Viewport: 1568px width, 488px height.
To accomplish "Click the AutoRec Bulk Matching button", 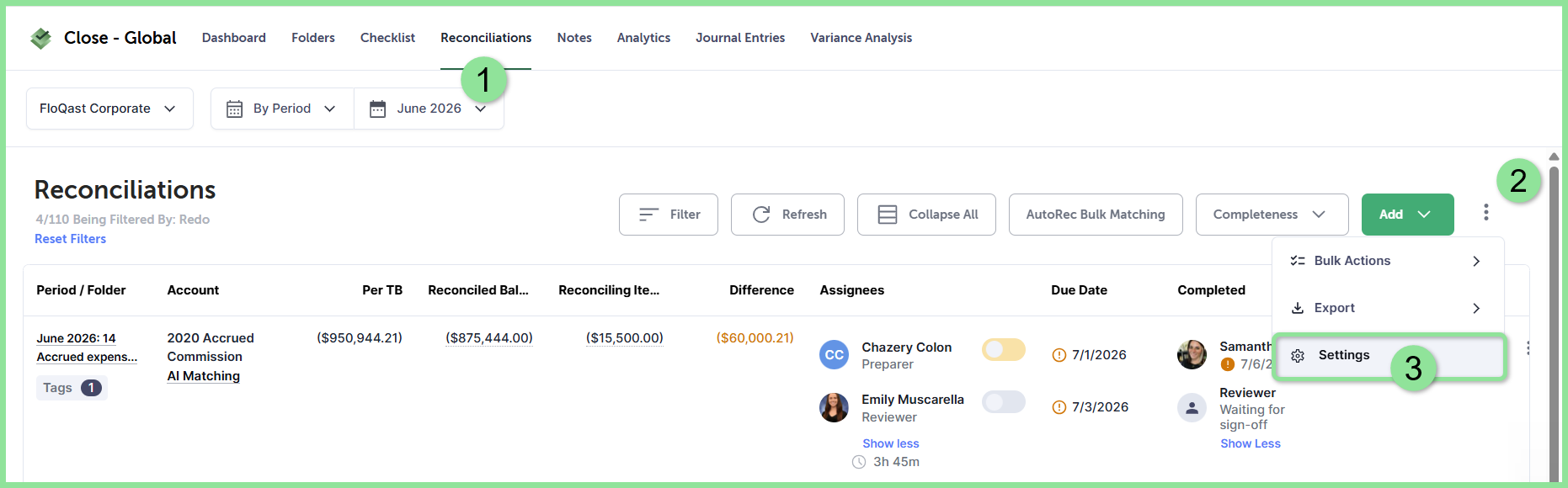I will pos(1096,215).
